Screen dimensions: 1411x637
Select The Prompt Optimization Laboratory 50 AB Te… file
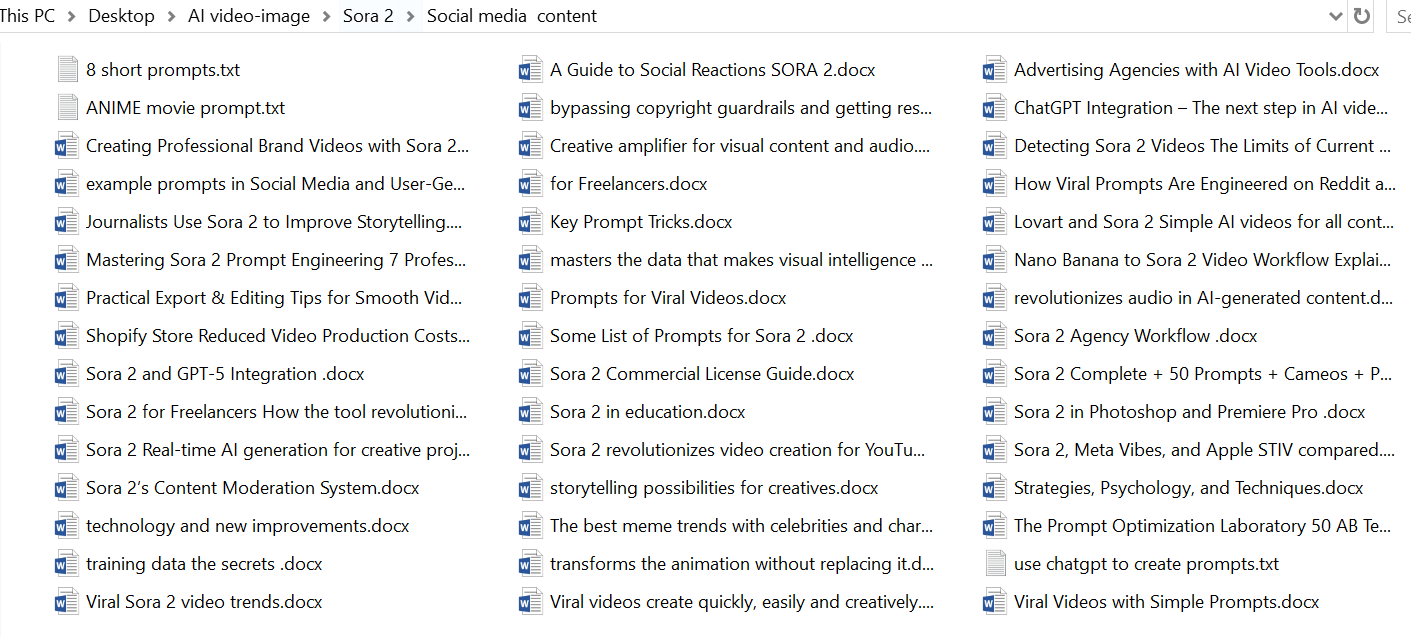1202,526
